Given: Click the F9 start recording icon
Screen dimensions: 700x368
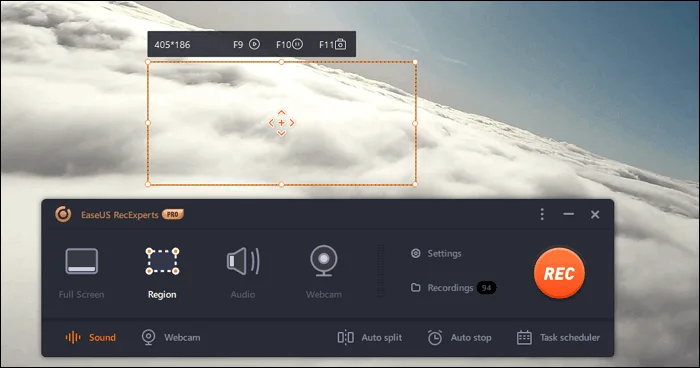Looking at the screenshot, I should [254, 44].
